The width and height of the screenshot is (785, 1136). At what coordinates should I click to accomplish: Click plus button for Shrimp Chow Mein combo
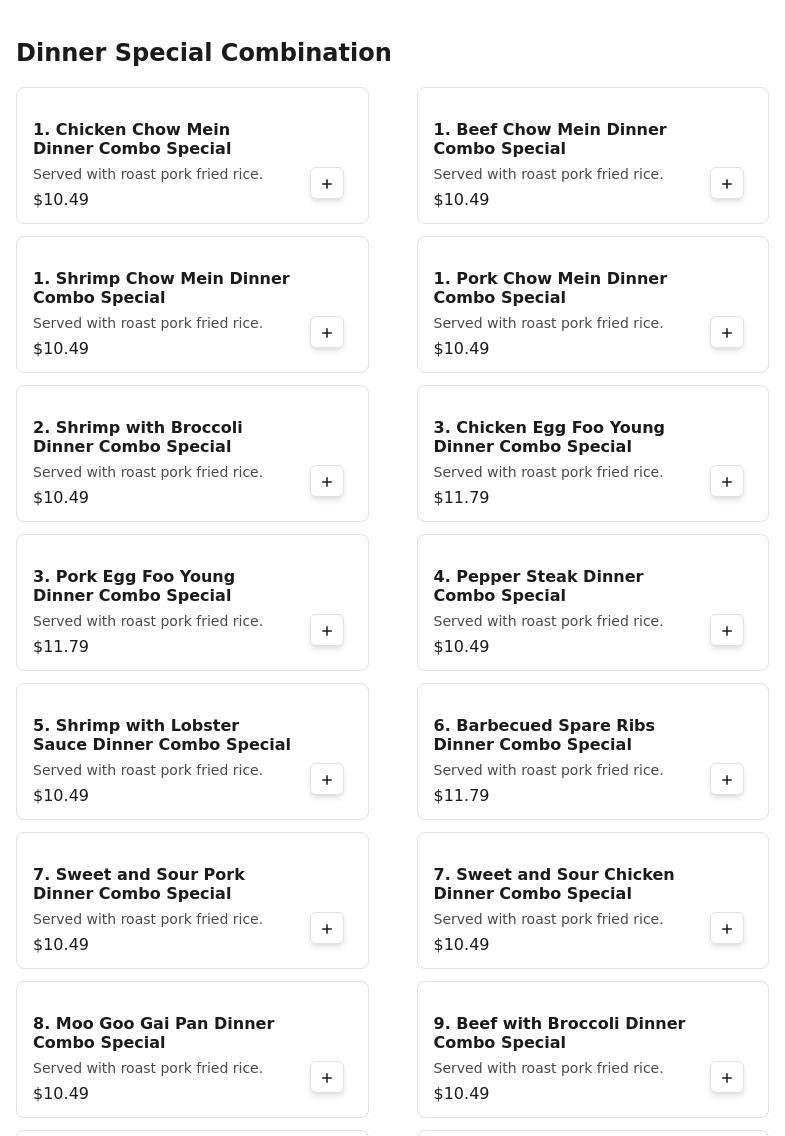coord(327,333)
